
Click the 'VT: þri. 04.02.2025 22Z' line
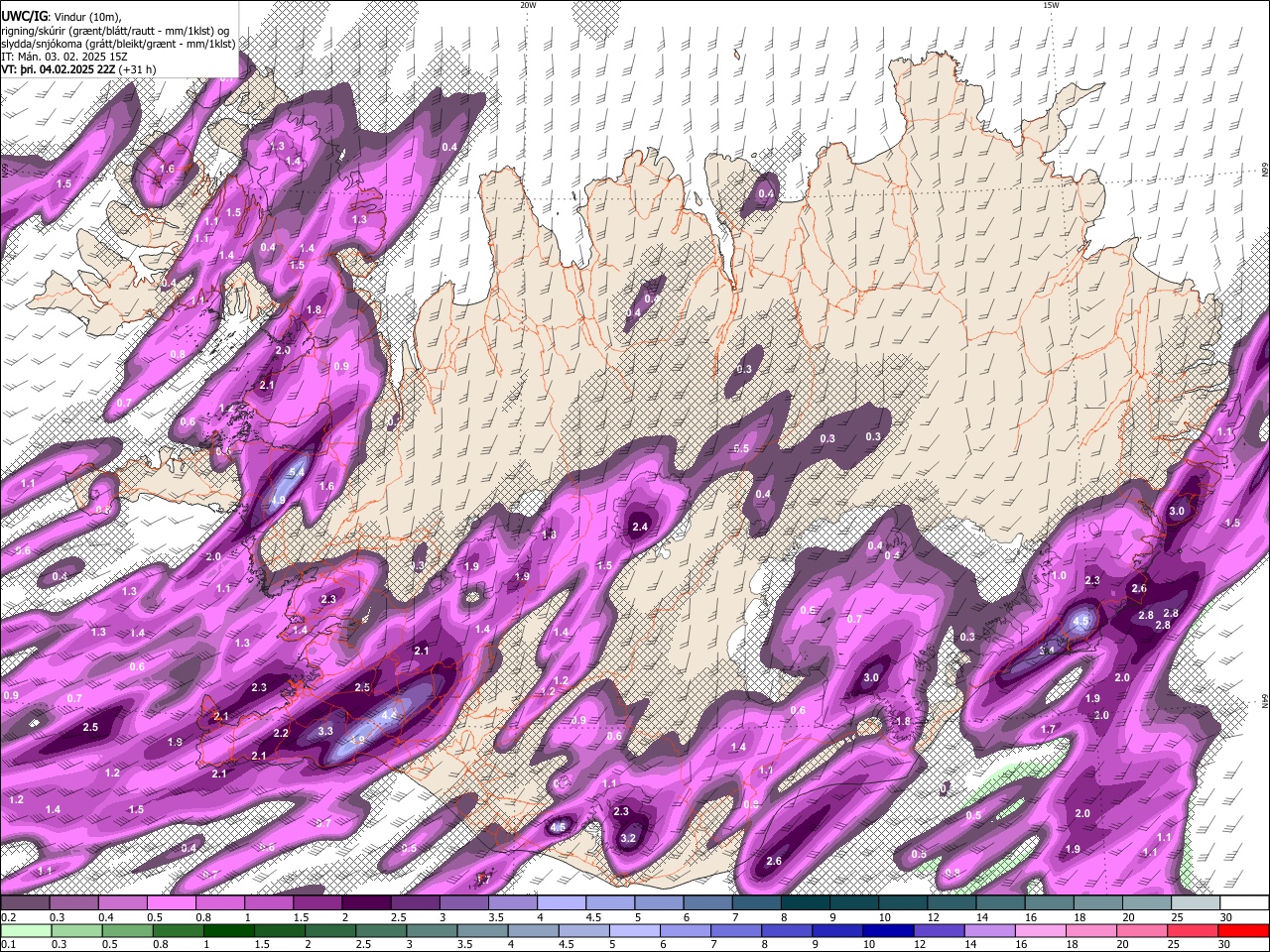point(59,69)
